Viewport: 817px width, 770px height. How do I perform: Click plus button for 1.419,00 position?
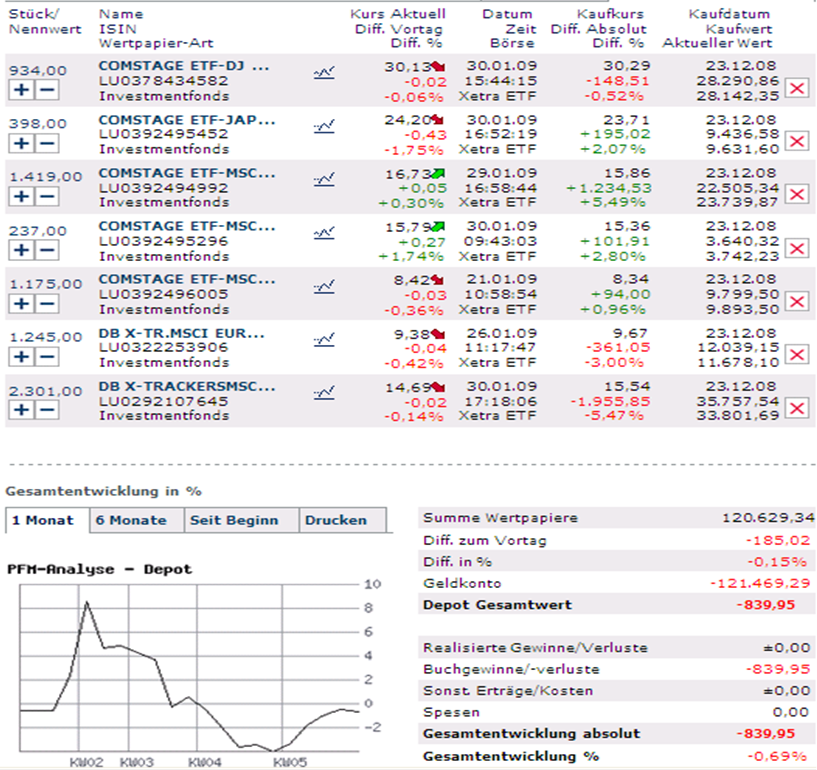click(x=21, y=196)
